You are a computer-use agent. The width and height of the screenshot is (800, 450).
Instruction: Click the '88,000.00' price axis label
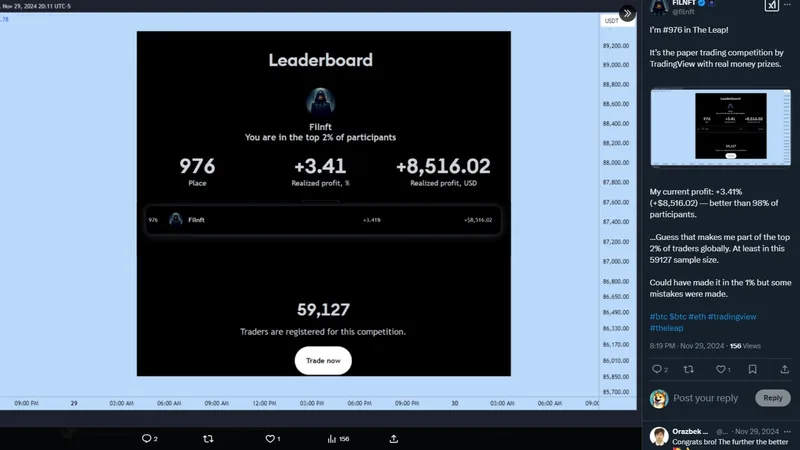616,162
